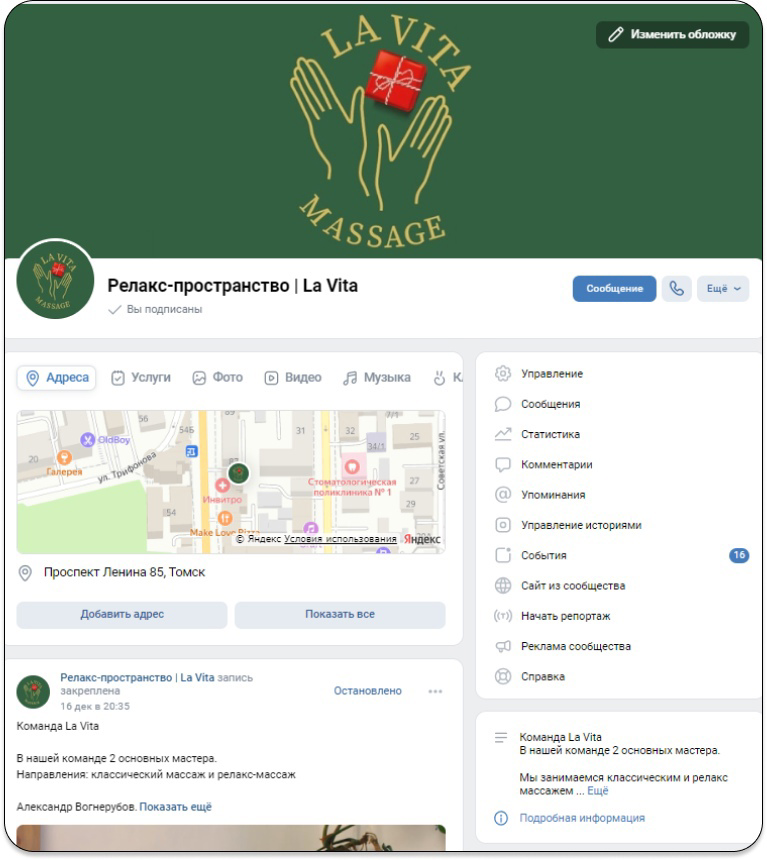Expand the Ещё dropdown button
This screenshot has width=767, height=860.
(723, 288)
